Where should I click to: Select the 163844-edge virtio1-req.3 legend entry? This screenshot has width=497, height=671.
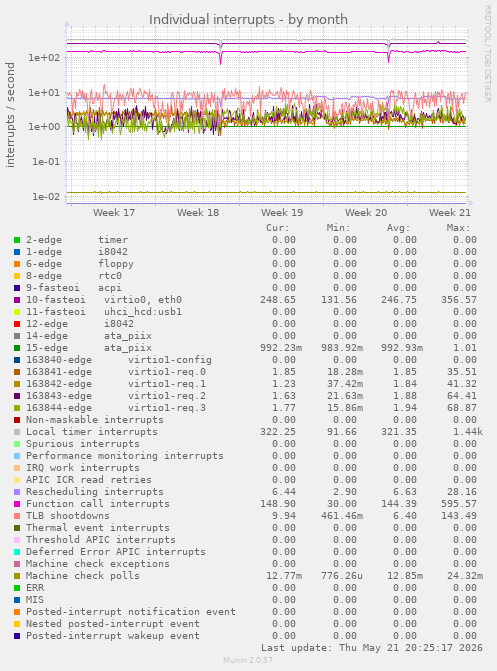coord(116,408)
